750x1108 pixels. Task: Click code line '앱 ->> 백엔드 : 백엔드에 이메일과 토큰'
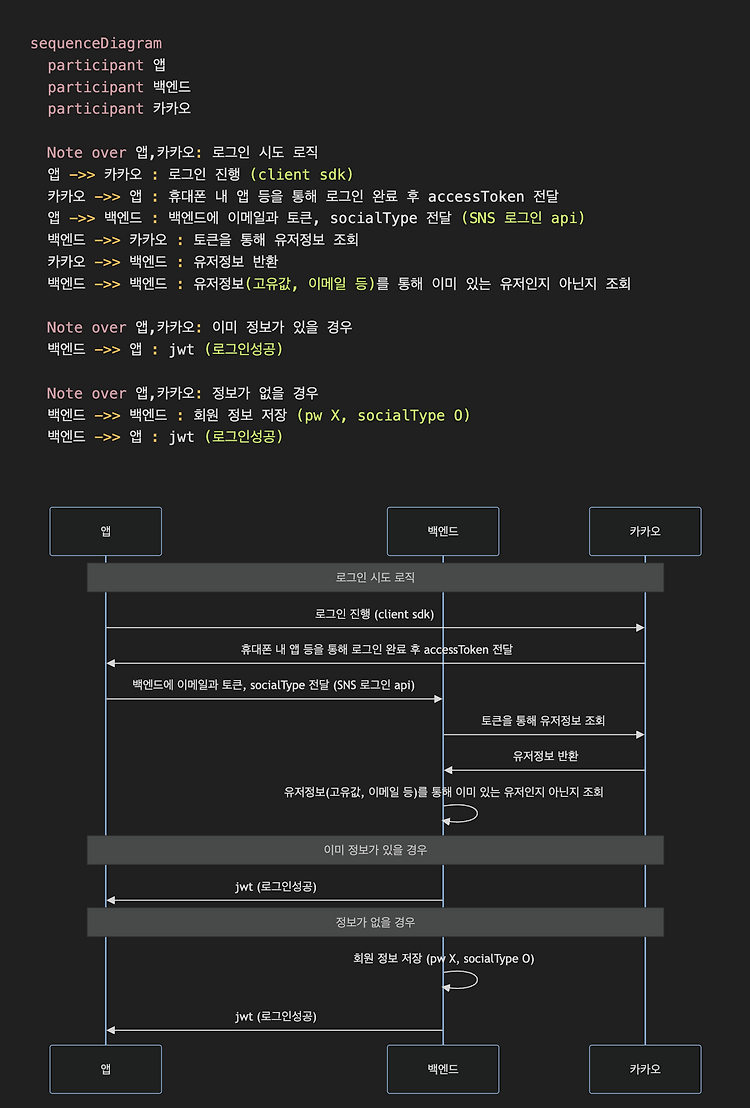click(x=316, y=218)
